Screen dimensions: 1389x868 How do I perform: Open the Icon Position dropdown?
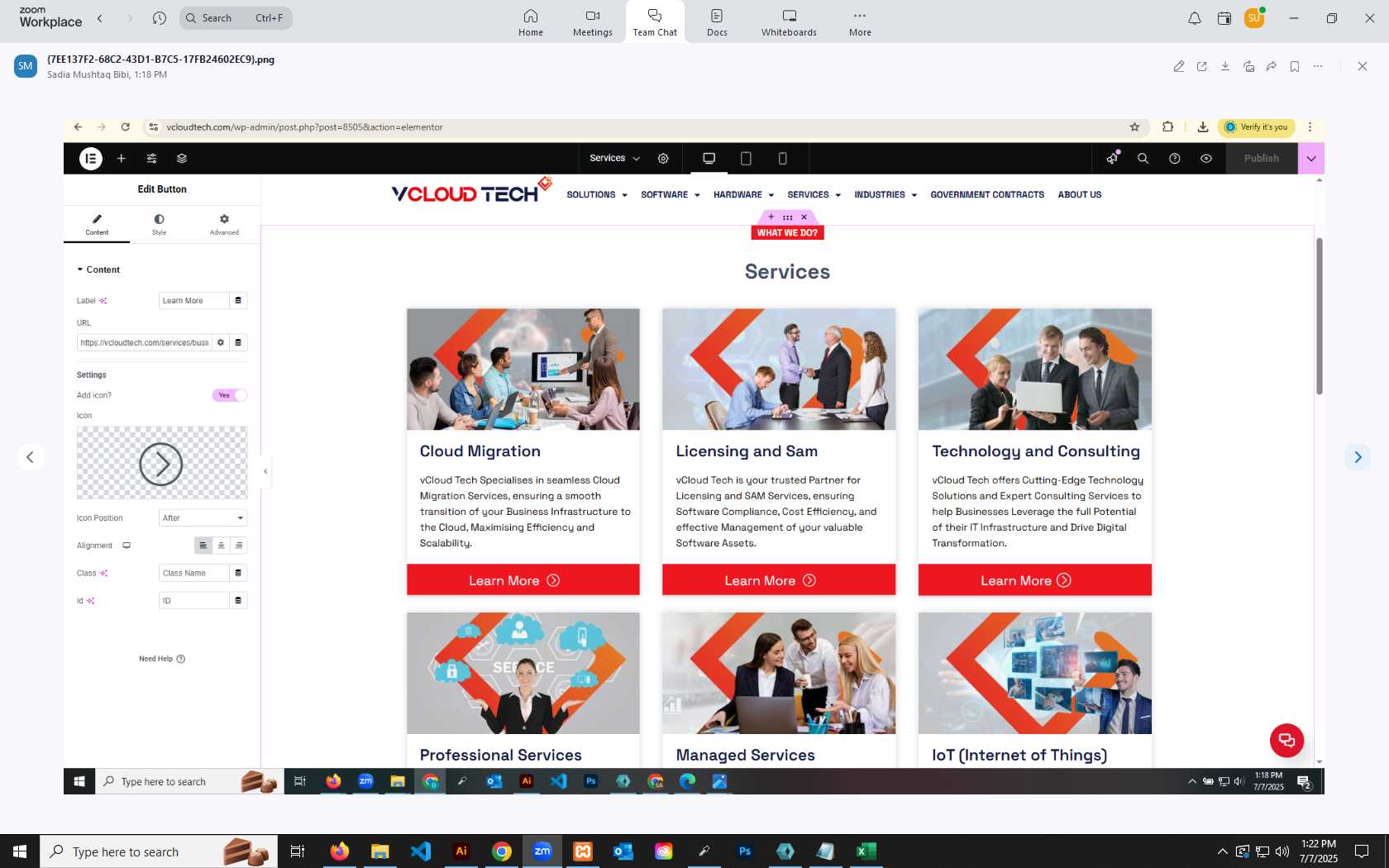(203, 518)
